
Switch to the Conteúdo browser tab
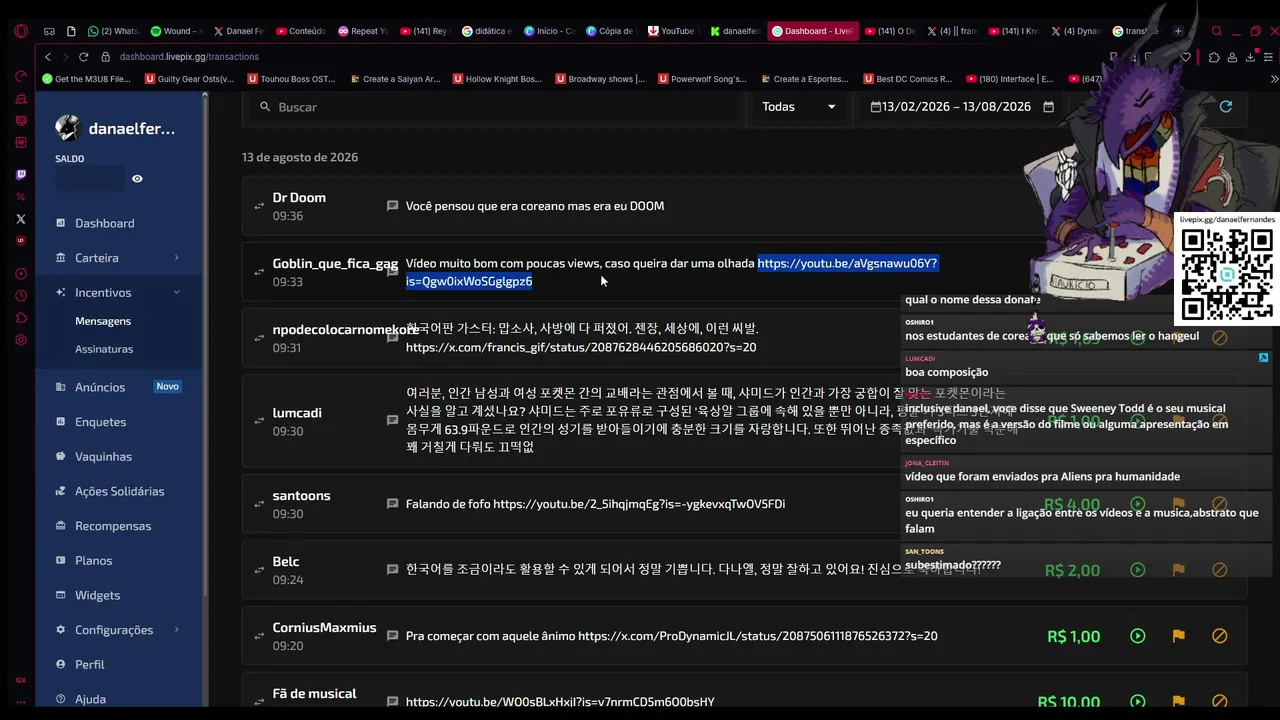[x=300, y=31]
